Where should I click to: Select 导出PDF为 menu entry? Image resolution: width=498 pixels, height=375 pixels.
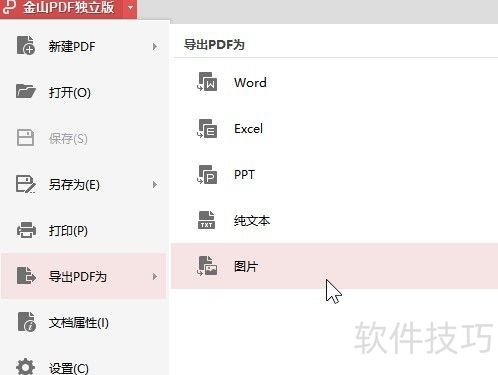click(x=84, y=276)
